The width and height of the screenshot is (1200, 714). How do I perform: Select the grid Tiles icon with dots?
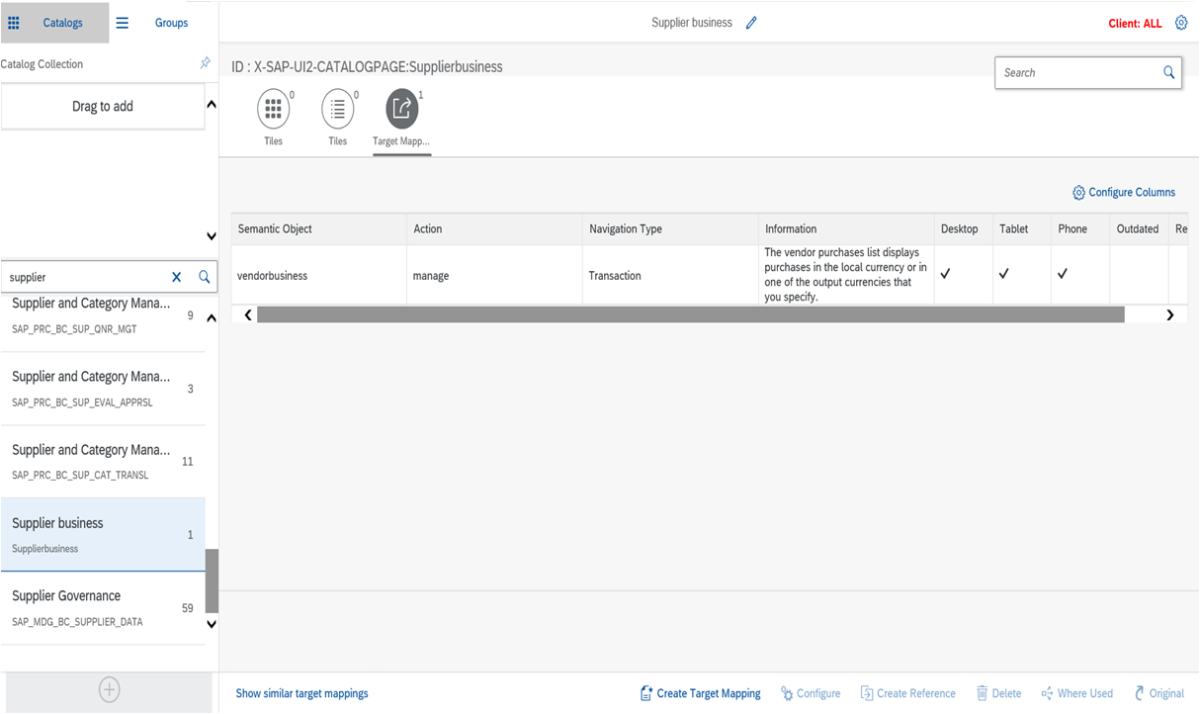(x=273, y=110)
